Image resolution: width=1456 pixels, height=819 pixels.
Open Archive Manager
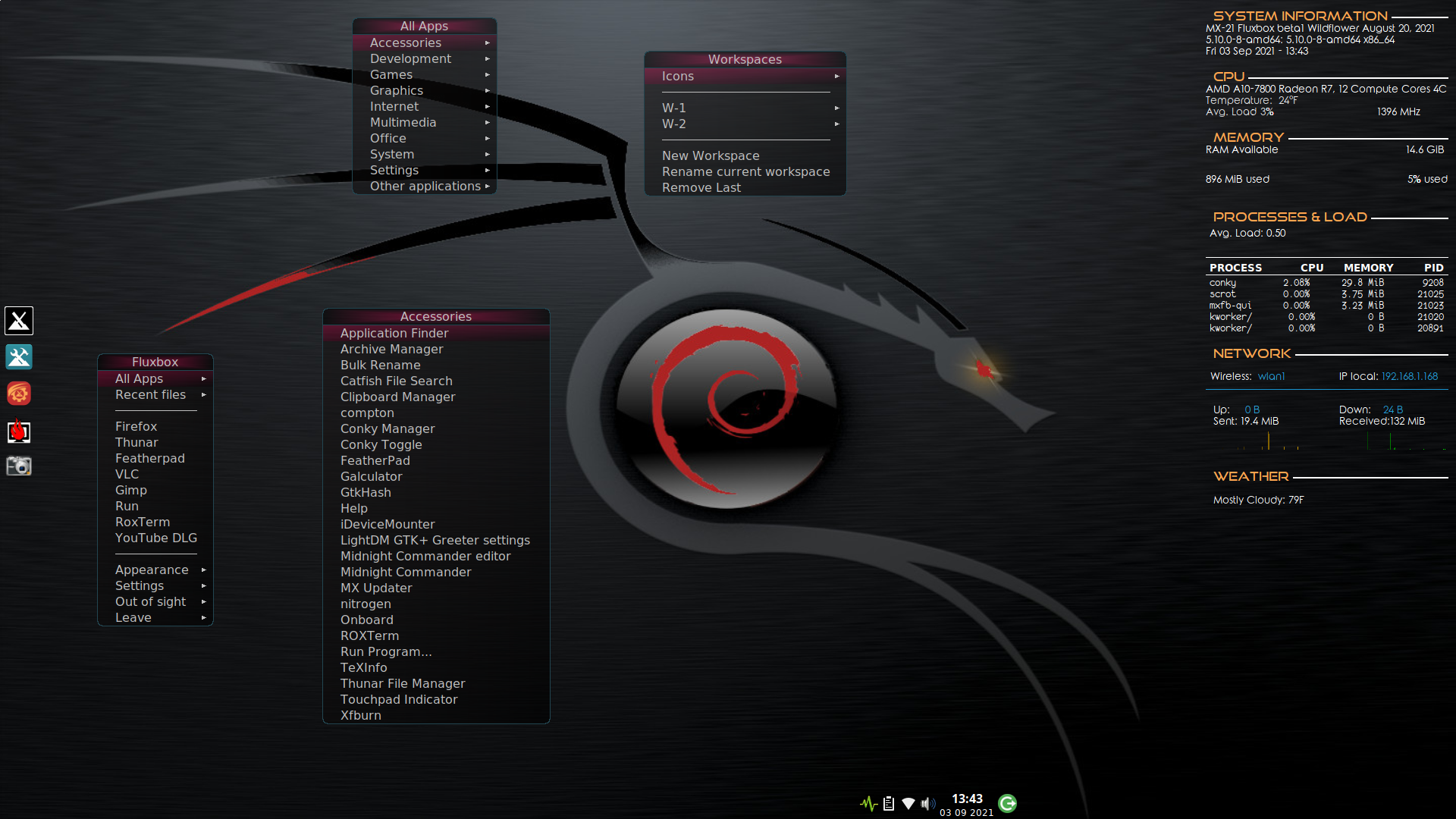pos(436,349)
